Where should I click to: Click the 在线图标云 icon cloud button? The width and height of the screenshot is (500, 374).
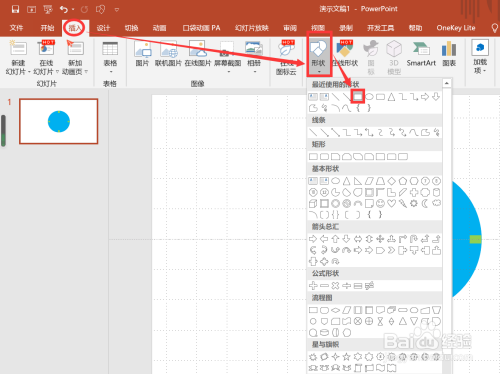click(x=286, y=57)
